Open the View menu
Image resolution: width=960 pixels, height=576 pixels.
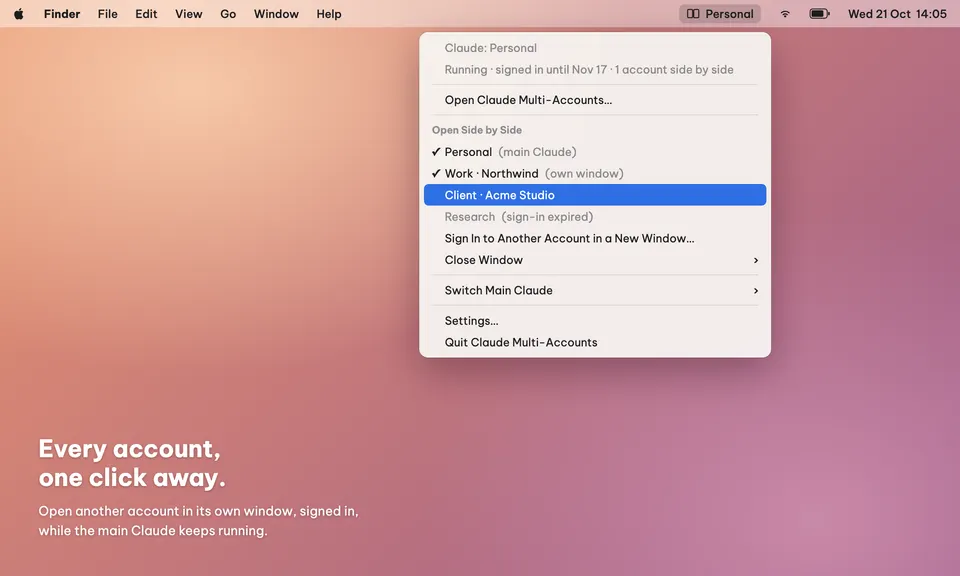189,13
